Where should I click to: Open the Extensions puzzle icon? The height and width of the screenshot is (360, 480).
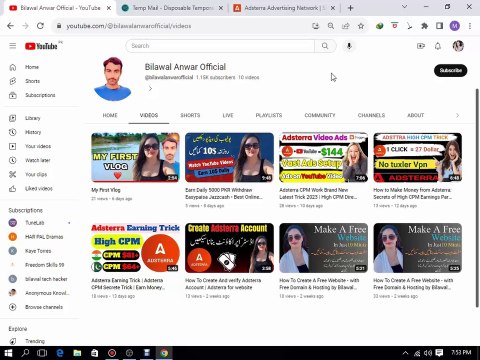tap(424, 26)
